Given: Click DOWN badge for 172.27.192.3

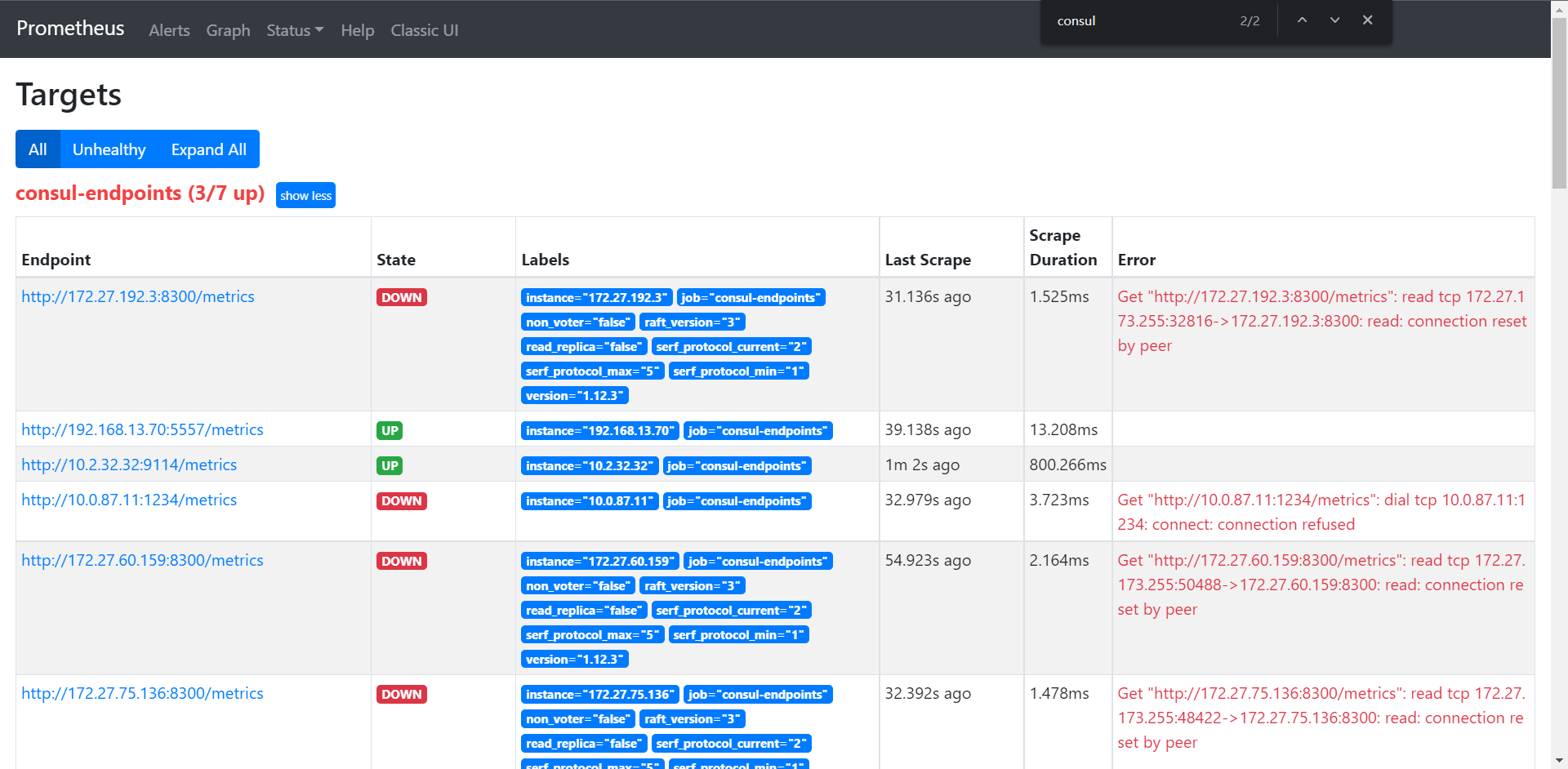Looking at the screenshot, I should pos(402,297).
